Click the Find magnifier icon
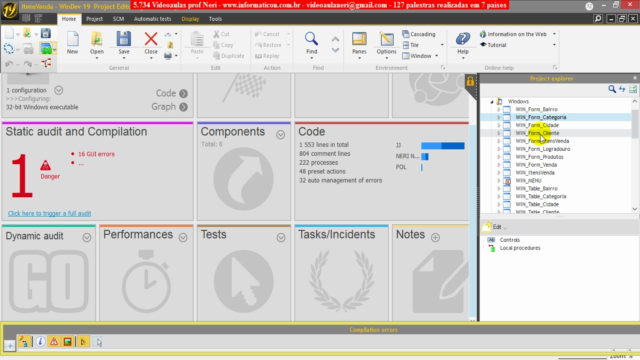Image resolution: width=640 pixels, height=360 pixels. [311, 39]
